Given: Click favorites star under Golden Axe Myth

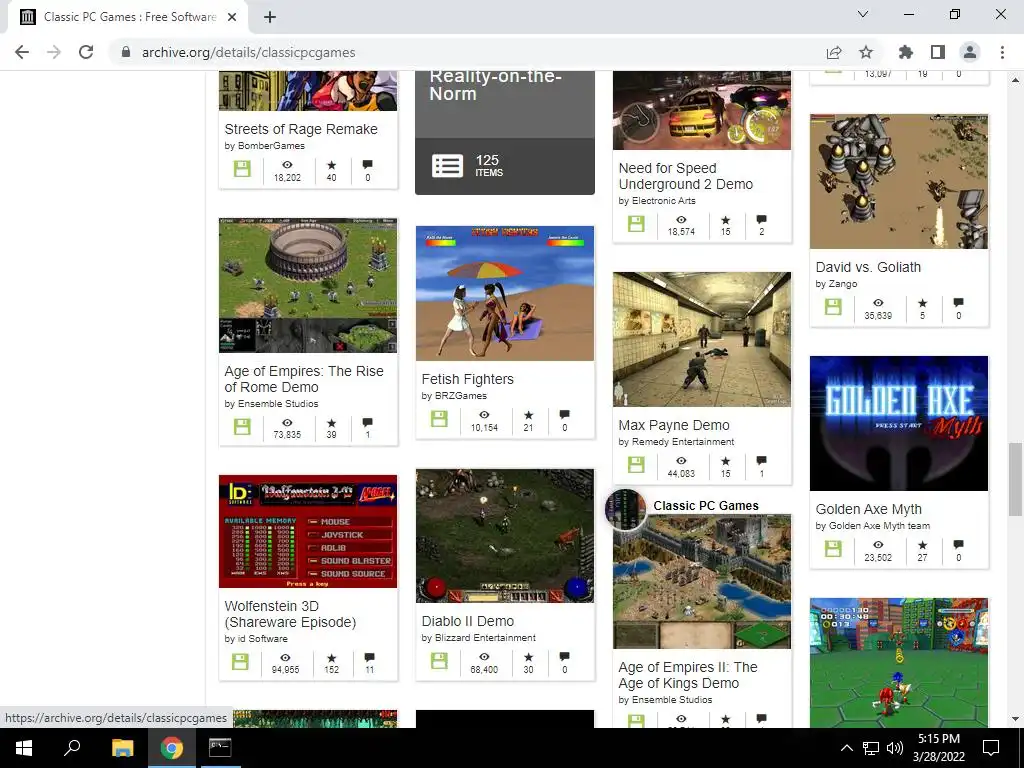Looking at the screenshot, I should coord(922,545).
